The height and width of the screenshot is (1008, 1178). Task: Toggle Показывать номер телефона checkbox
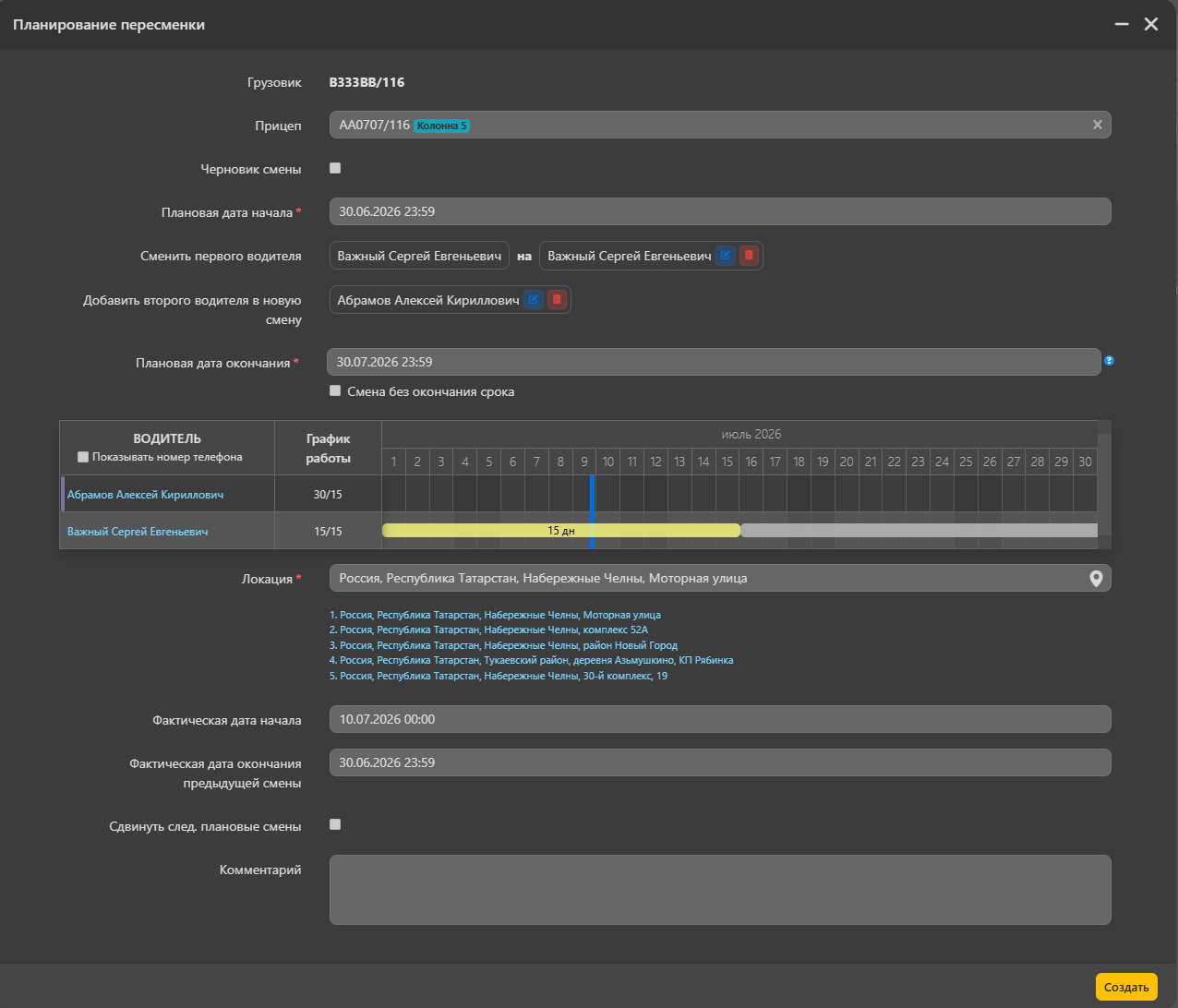(83, 457)
